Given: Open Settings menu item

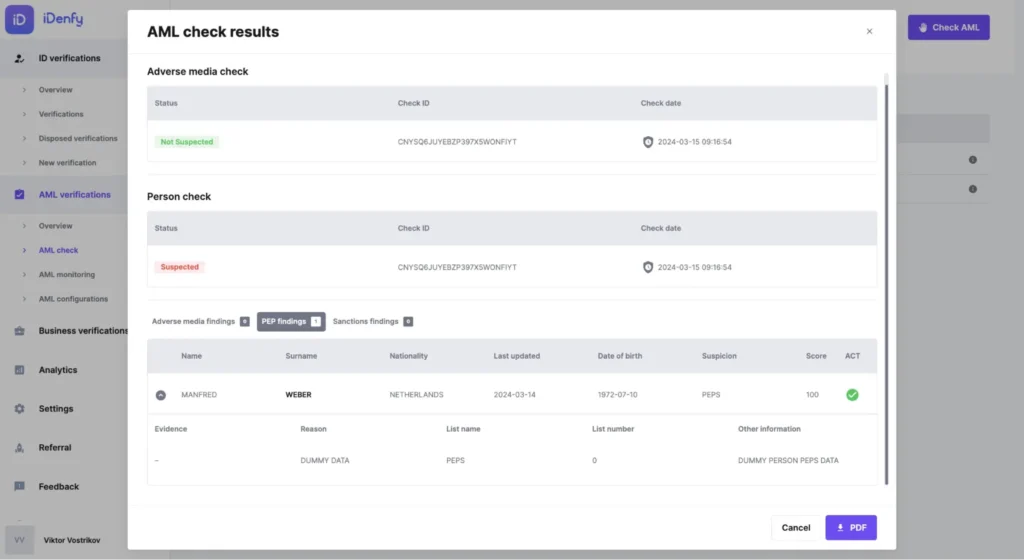Looking at the screenshot, I should coord(56,409).
